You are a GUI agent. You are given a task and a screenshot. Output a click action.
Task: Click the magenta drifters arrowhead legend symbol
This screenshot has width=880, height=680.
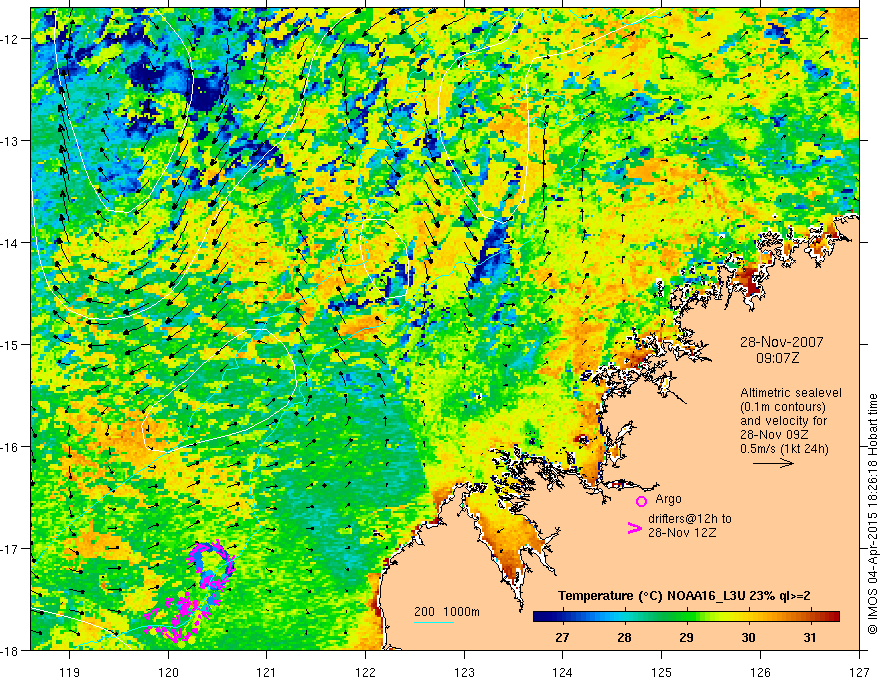634,528
